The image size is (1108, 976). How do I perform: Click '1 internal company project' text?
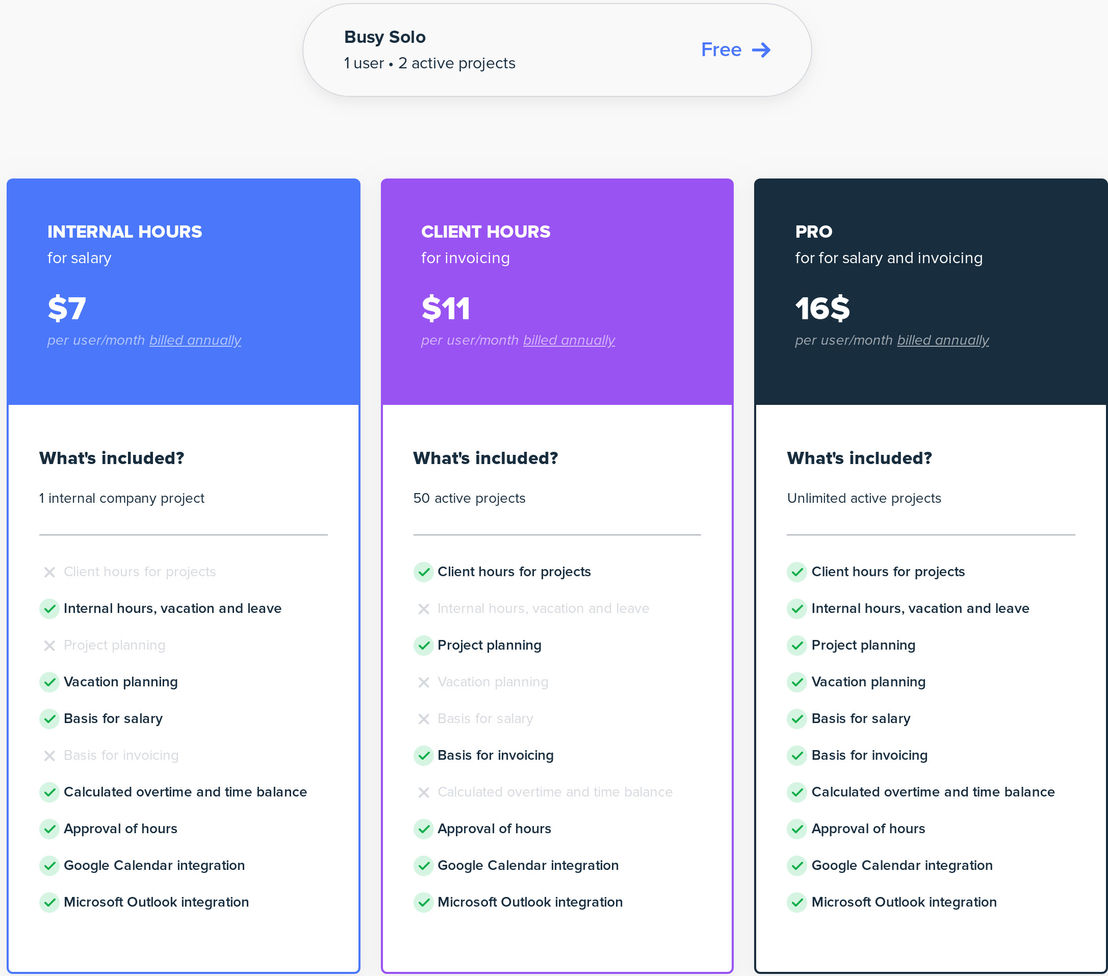click(122, 498)
